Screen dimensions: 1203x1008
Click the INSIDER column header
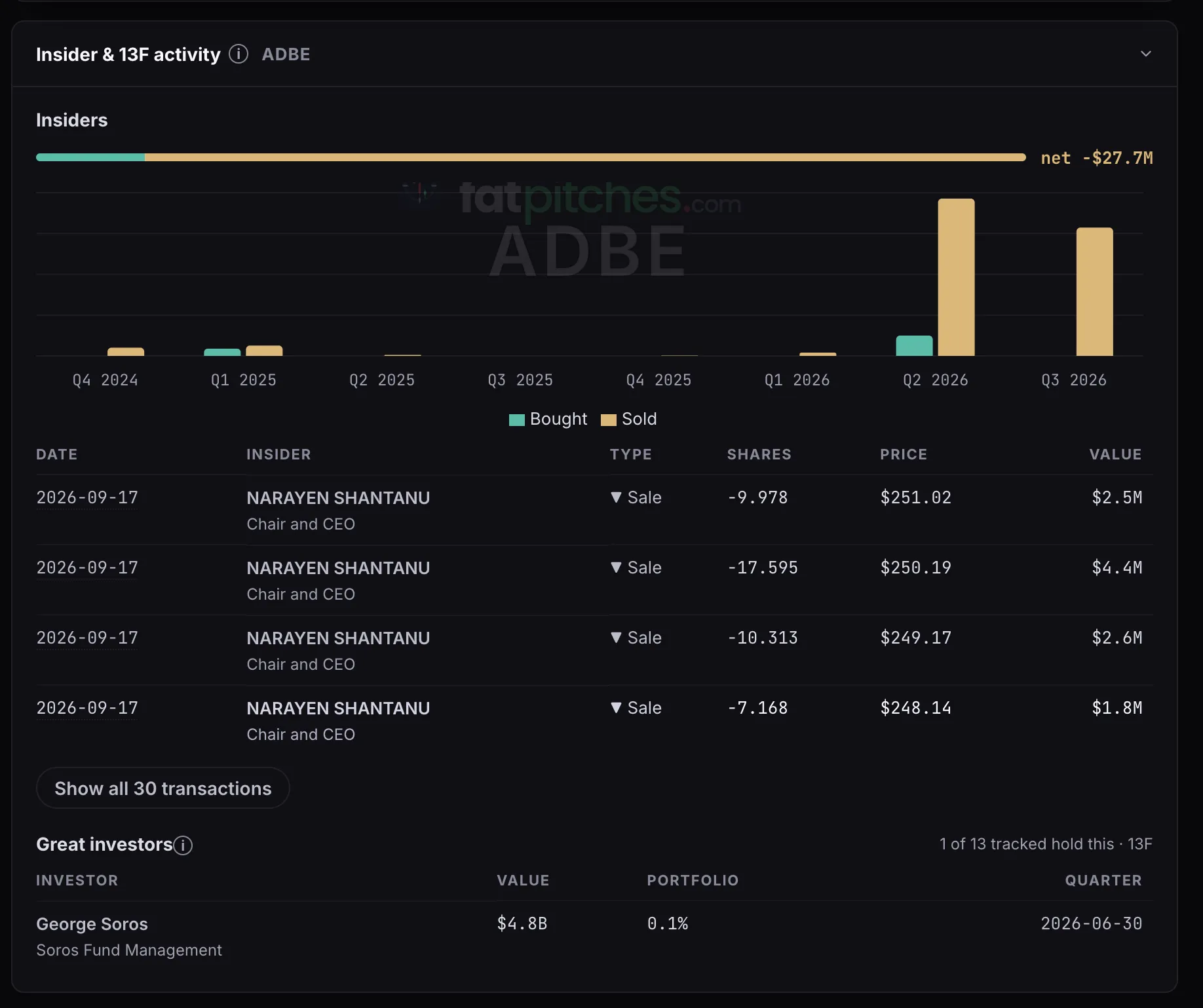click(x=278, y=454)
